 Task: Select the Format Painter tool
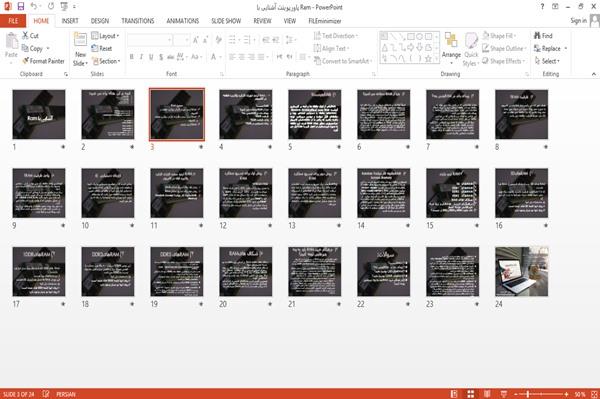(x=43, y=61)
